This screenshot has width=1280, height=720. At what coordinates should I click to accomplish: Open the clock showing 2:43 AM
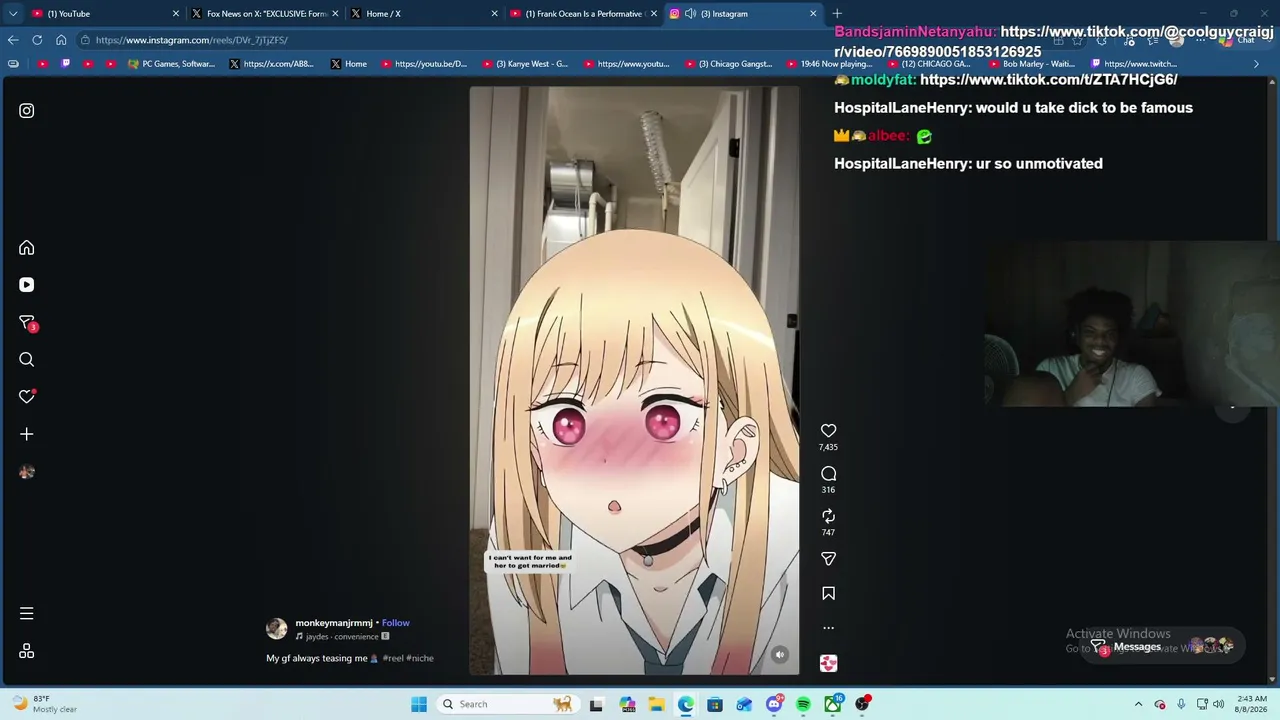coord(1252,704)
